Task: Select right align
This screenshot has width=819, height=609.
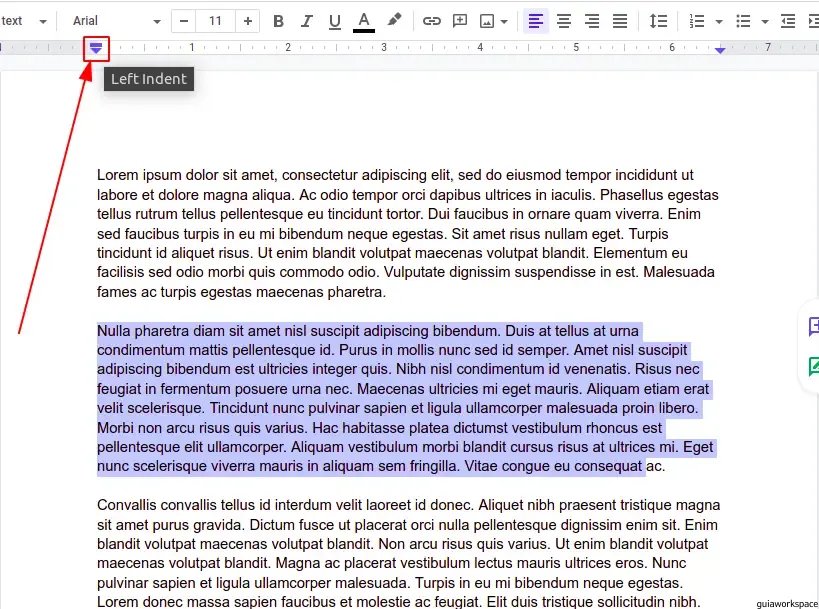Action: (x=592, y=21)
